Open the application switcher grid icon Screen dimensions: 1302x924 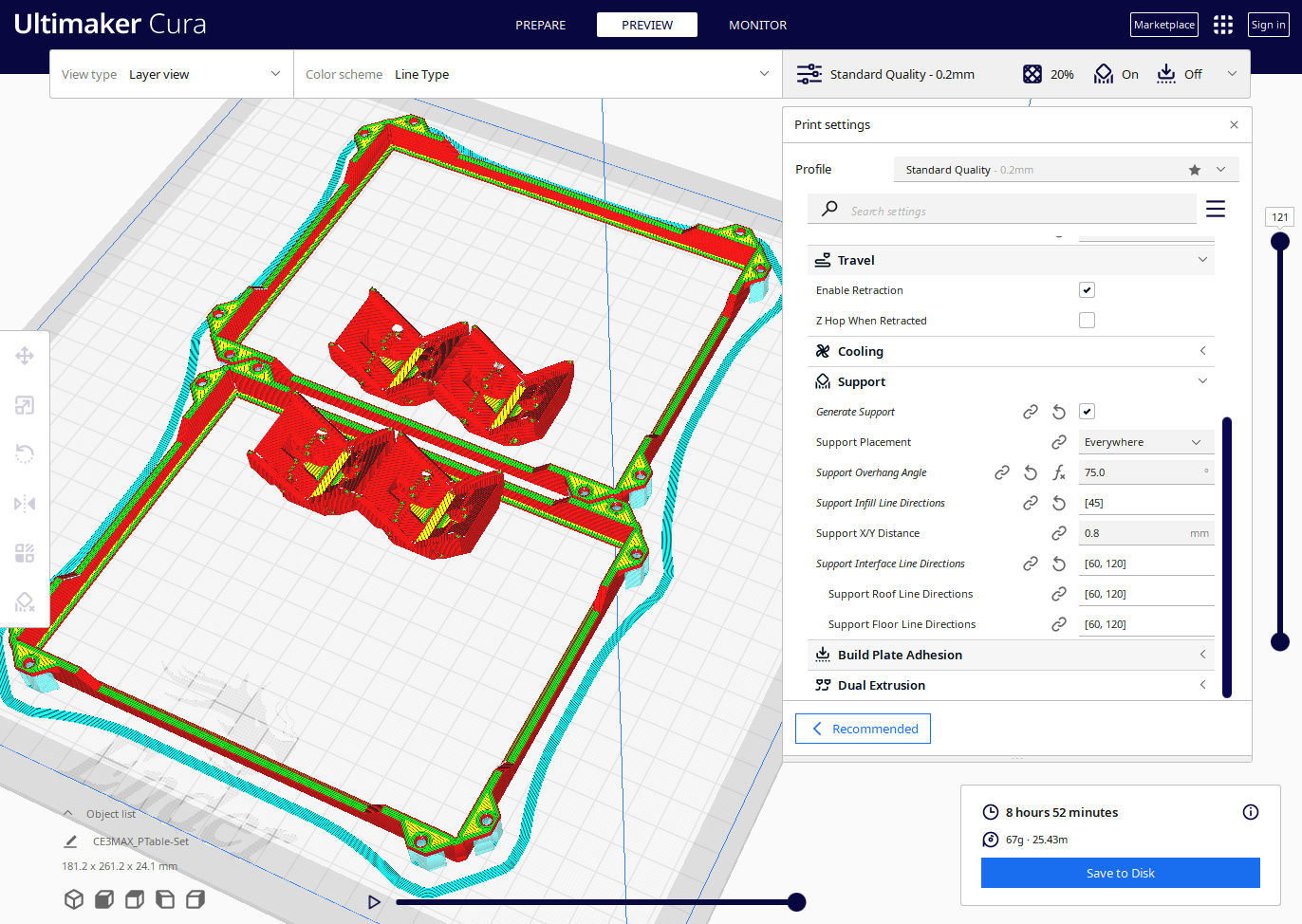1223,25
